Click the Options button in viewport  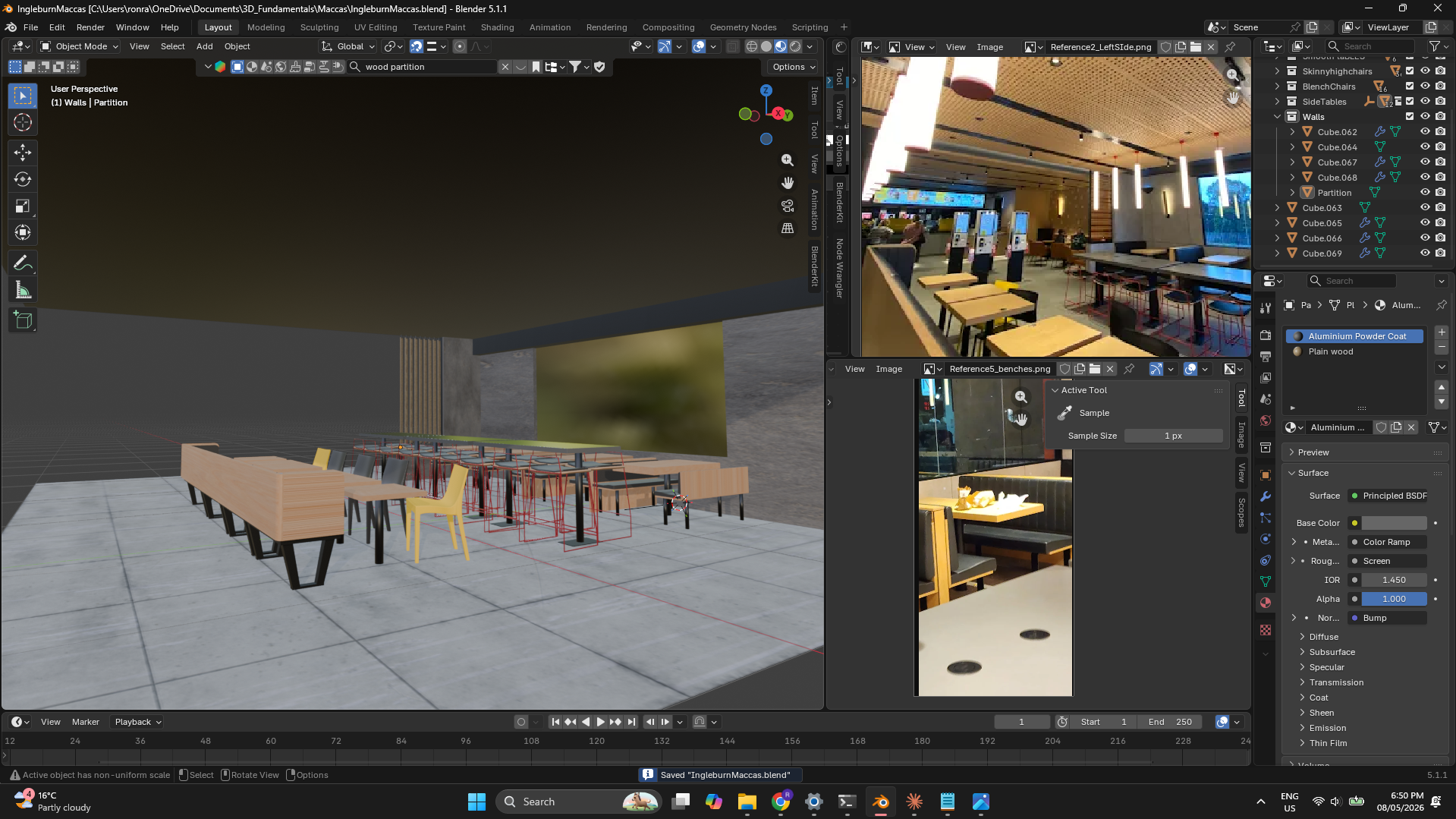794,67
